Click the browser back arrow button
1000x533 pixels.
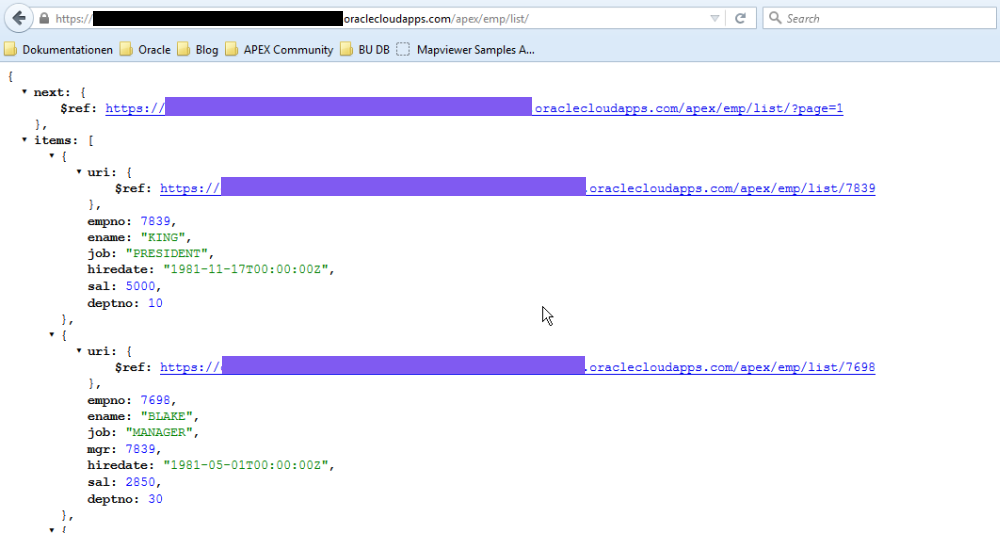18,18
